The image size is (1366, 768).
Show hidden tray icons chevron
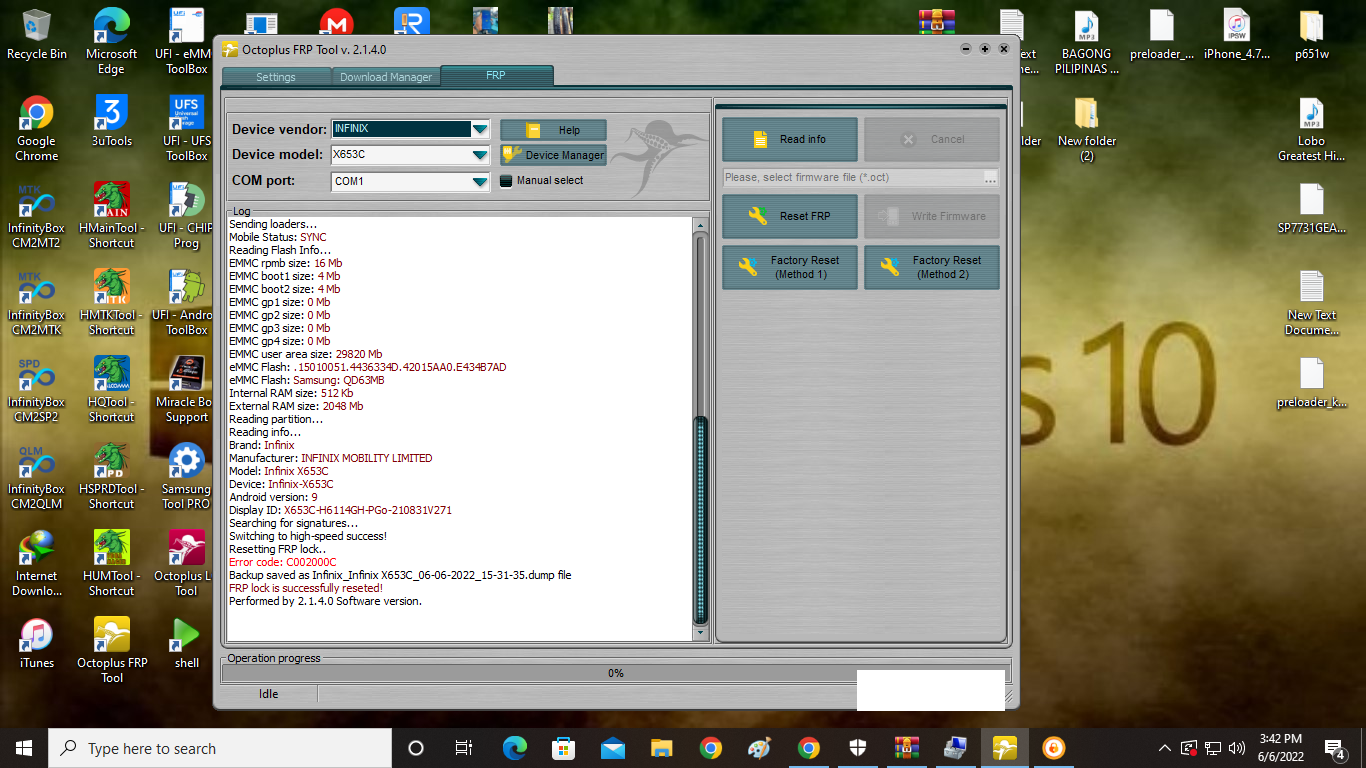1165,748
